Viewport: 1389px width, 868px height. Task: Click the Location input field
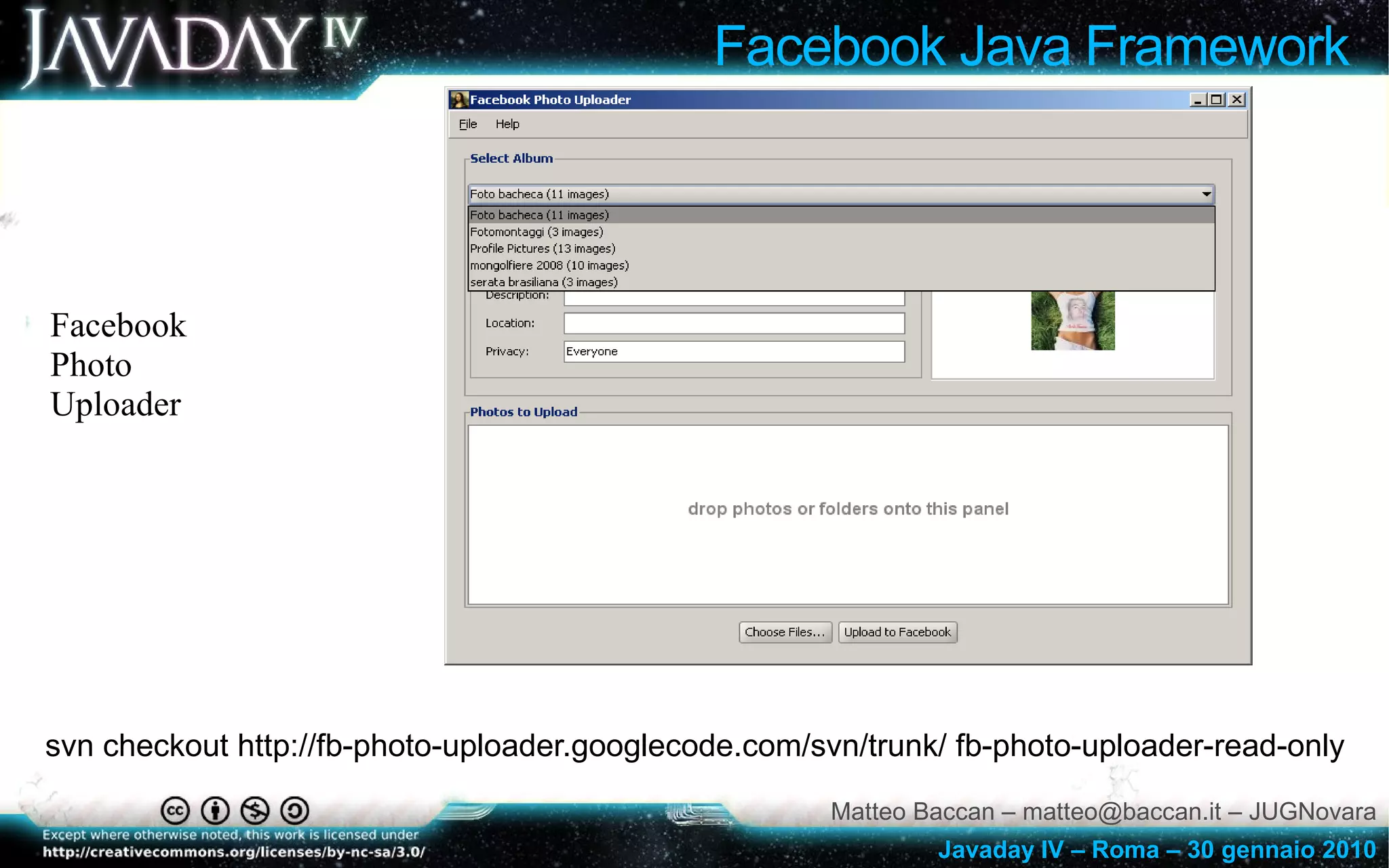(x=734, y=323)
